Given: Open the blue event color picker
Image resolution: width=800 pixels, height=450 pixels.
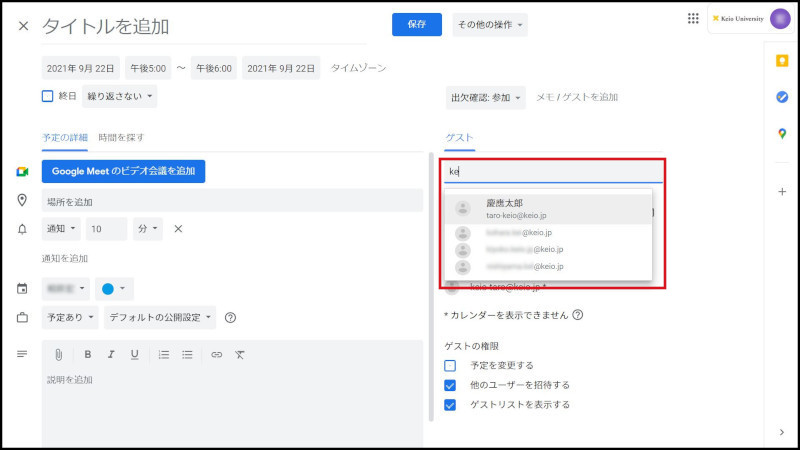Looking at the screenshot, I should 114,289.
